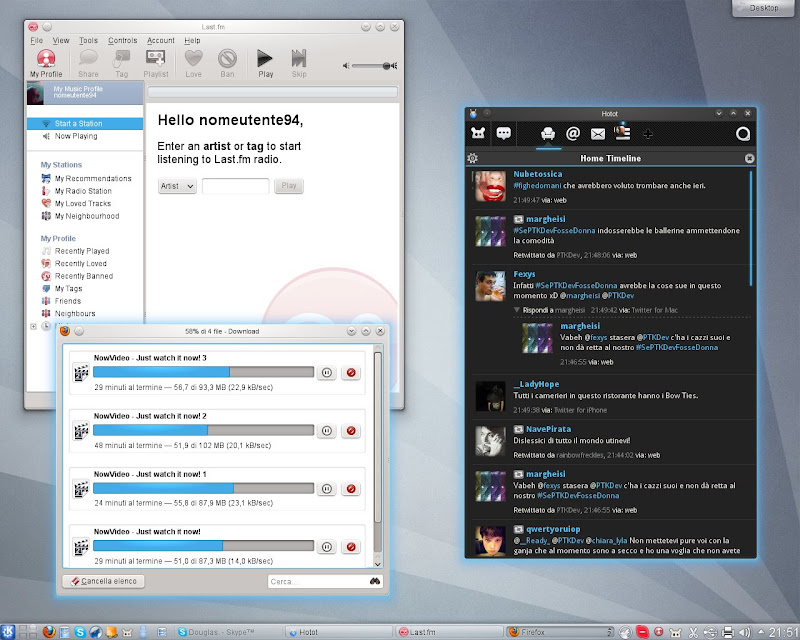
Task: Pause the 'Just watch it now! 2' download
Action: coord(326,430)
